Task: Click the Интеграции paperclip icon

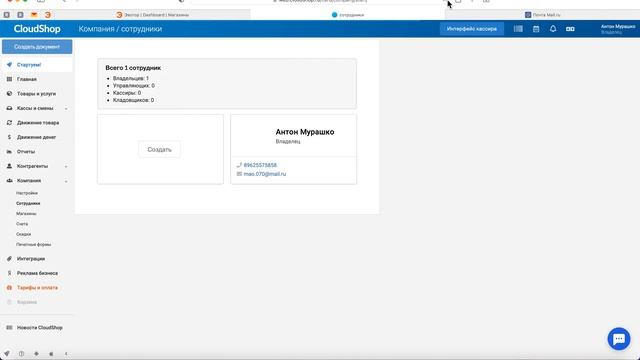Action: [9, 259]
